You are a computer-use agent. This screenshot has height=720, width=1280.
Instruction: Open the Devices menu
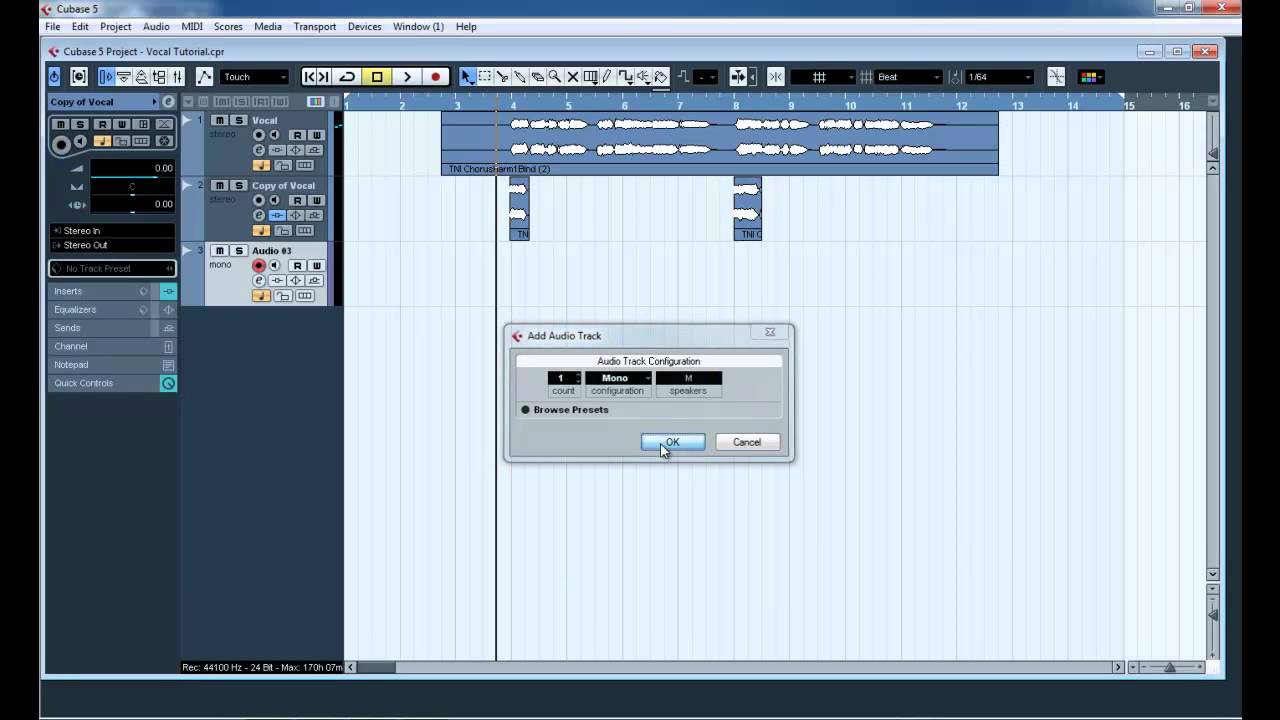coord(365,27)
